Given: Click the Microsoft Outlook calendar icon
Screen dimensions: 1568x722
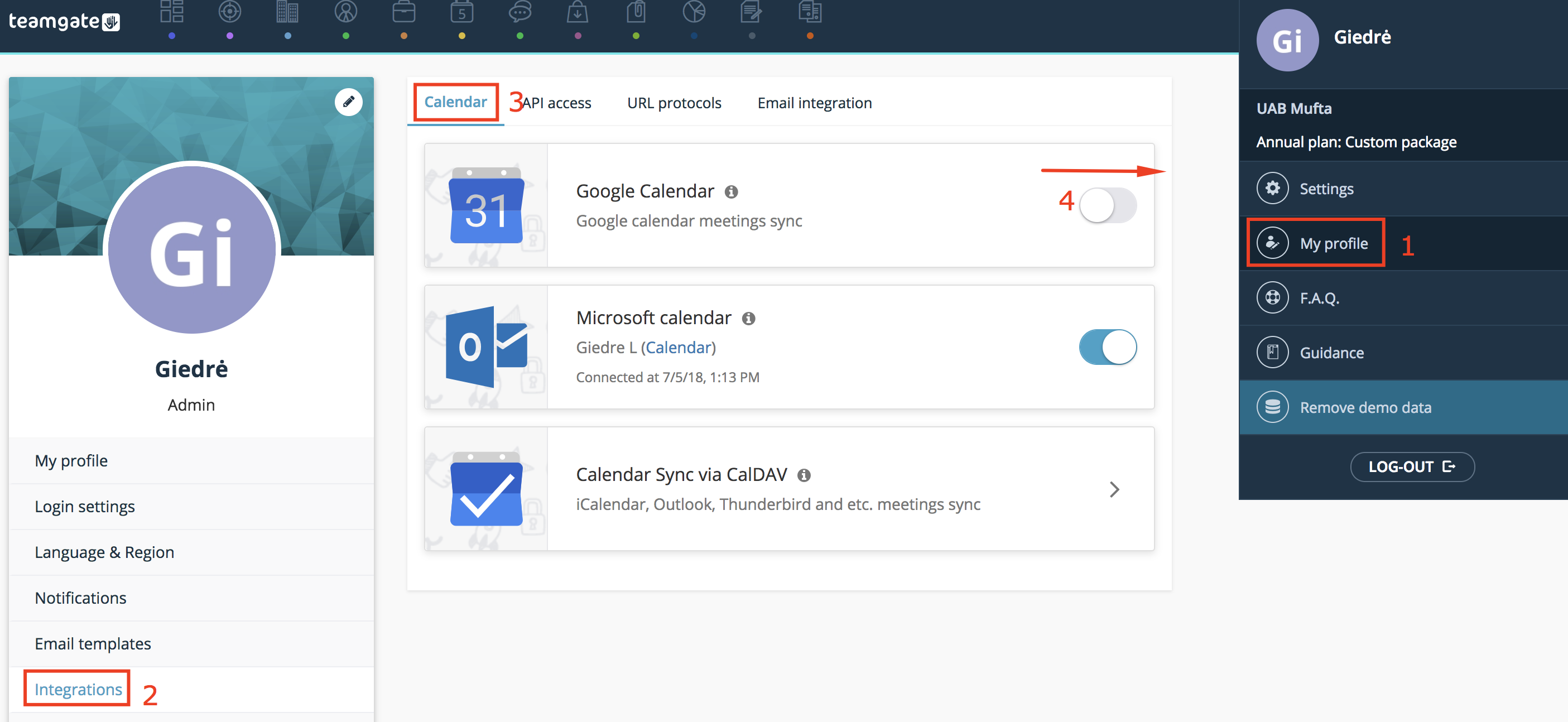Looking at the screenshot, I should 487,347.
